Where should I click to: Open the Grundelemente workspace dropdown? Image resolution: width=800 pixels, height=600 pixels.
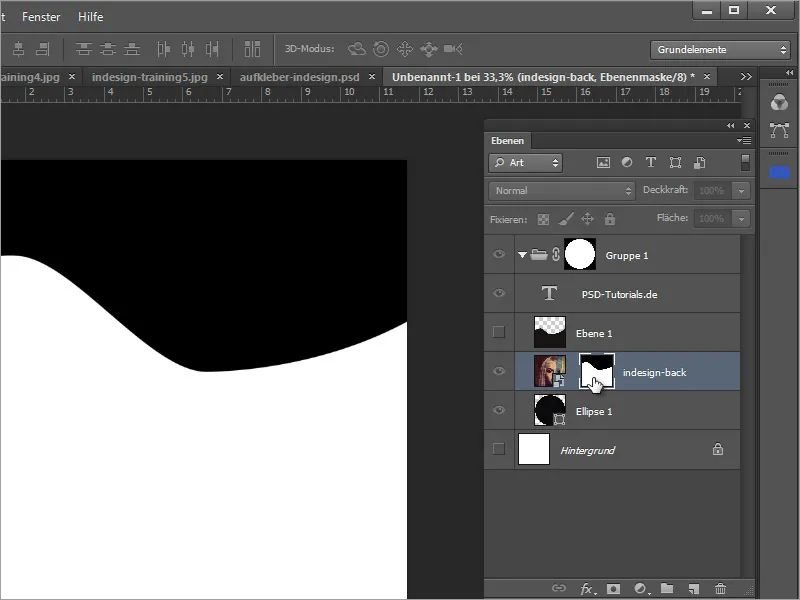click(x=720, y=49)
